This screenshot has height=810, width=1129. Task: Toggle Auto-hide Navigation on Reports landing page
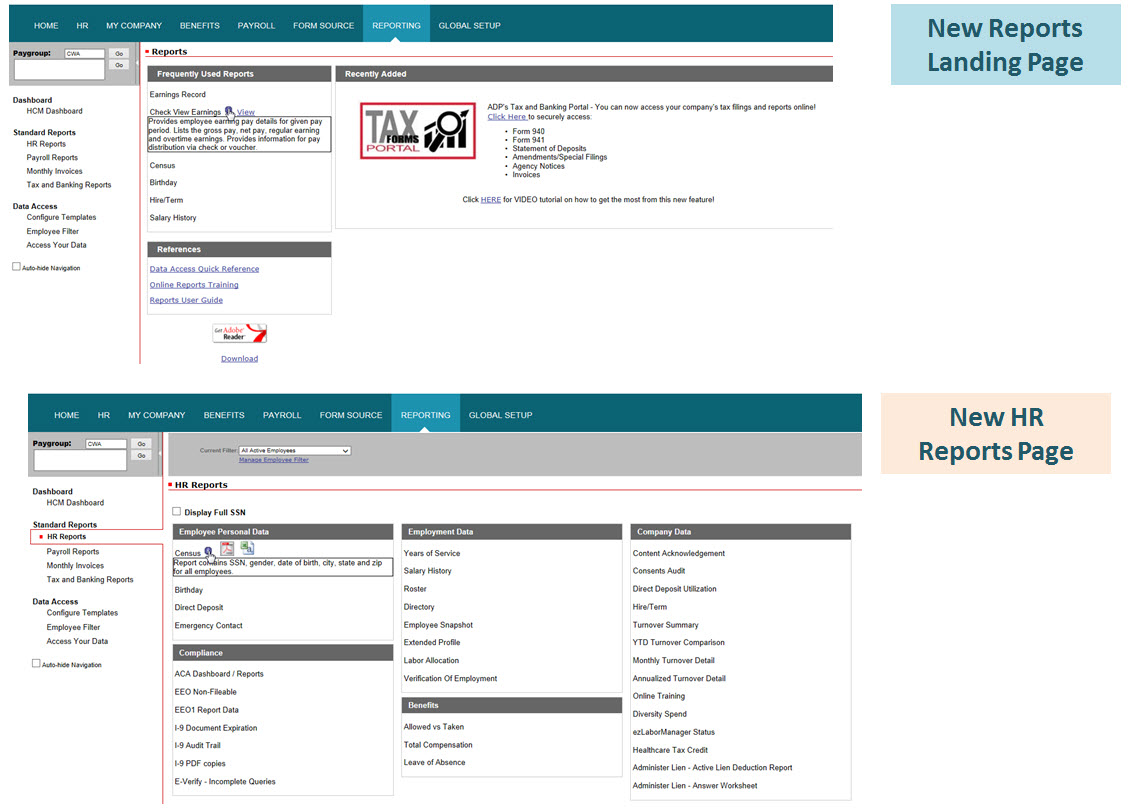point(16,267)
